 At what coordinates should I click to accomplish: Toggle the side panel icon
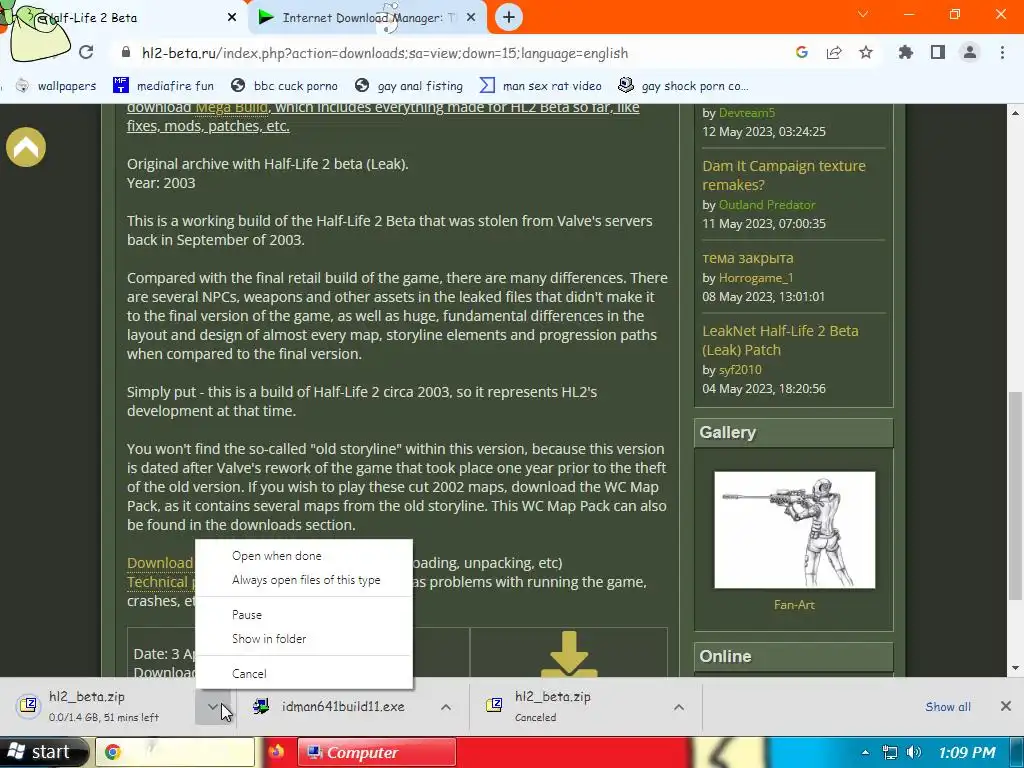938,52
